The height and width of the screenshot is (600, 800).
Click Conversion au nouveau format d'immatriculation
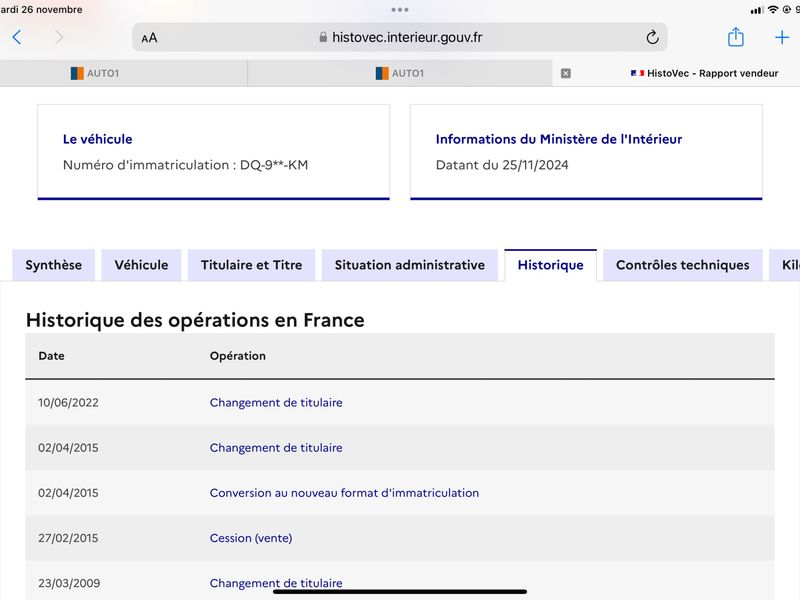[x=344, y=493]
